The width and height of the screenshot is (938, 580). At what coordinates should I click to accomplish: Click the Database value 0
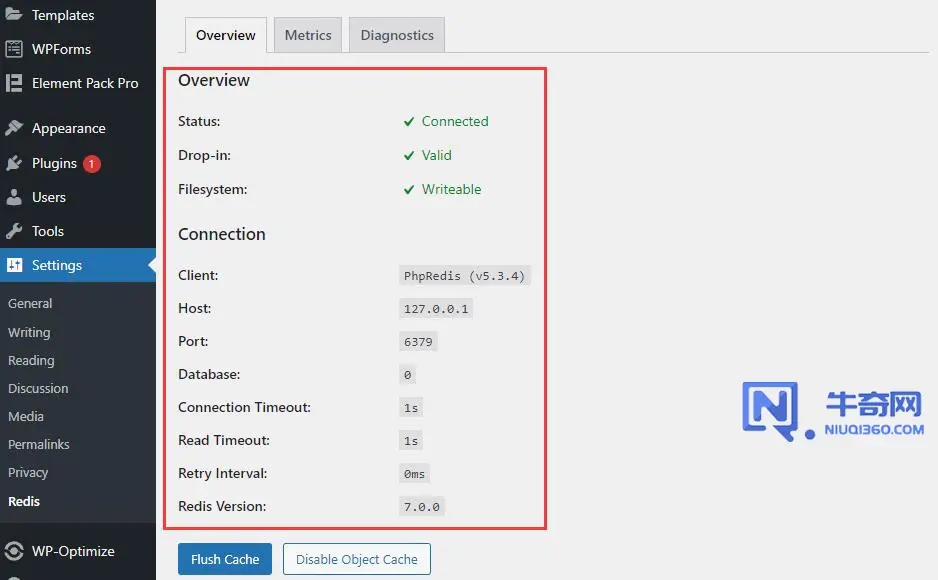407,375
